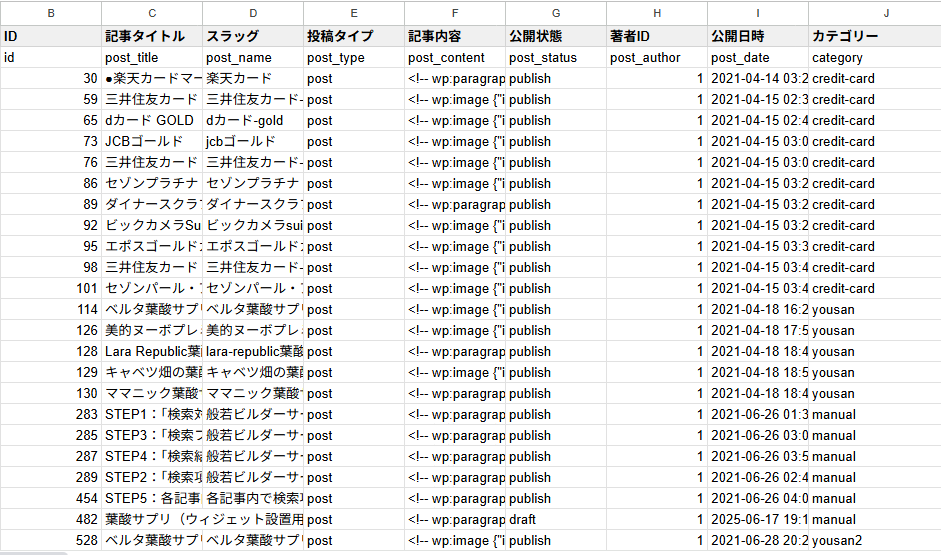The image size is (941, 555).
Task: Click date cell 2025-06-17 19:1
Action: point(757,520)
